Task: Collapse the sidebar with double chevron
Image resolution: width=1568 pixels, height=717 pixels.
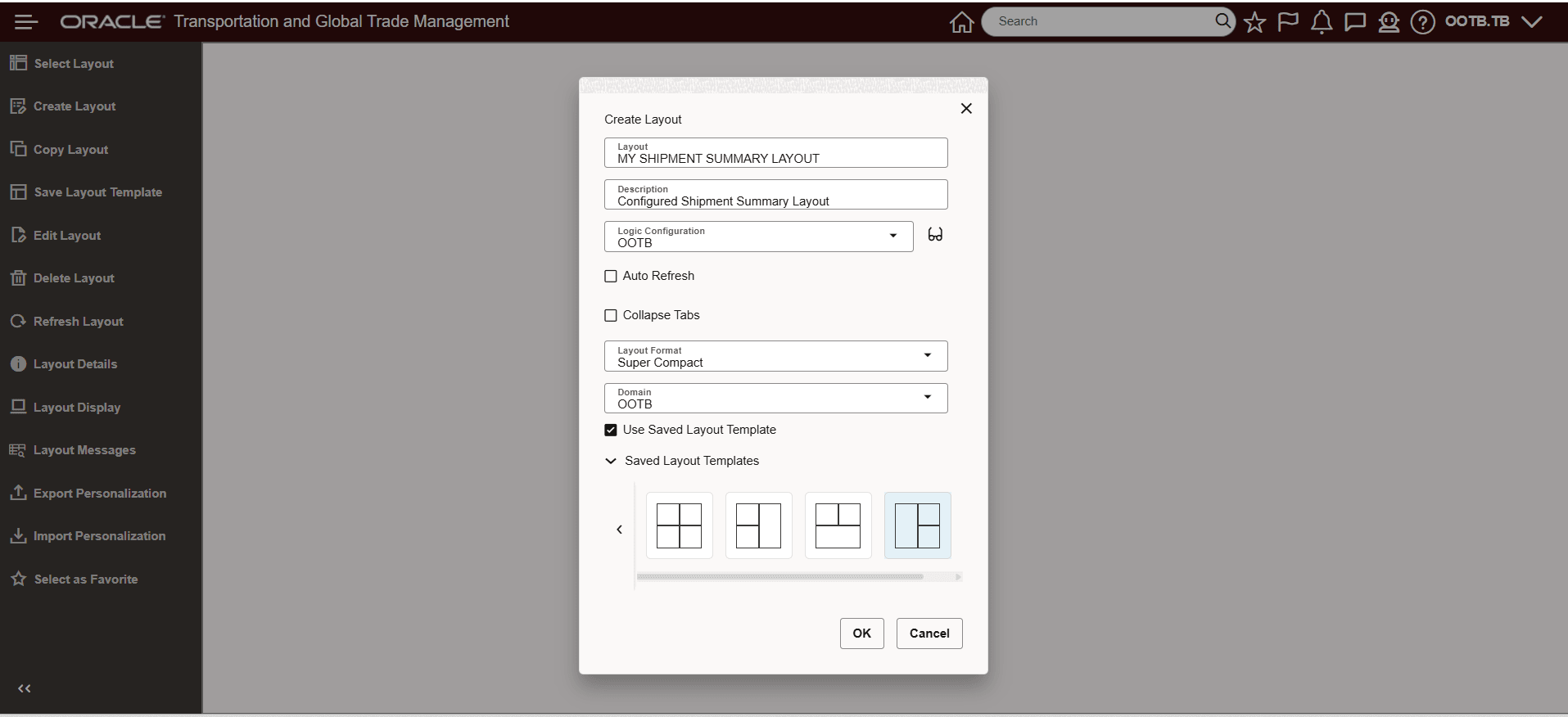Action: (x=25, y=688)
